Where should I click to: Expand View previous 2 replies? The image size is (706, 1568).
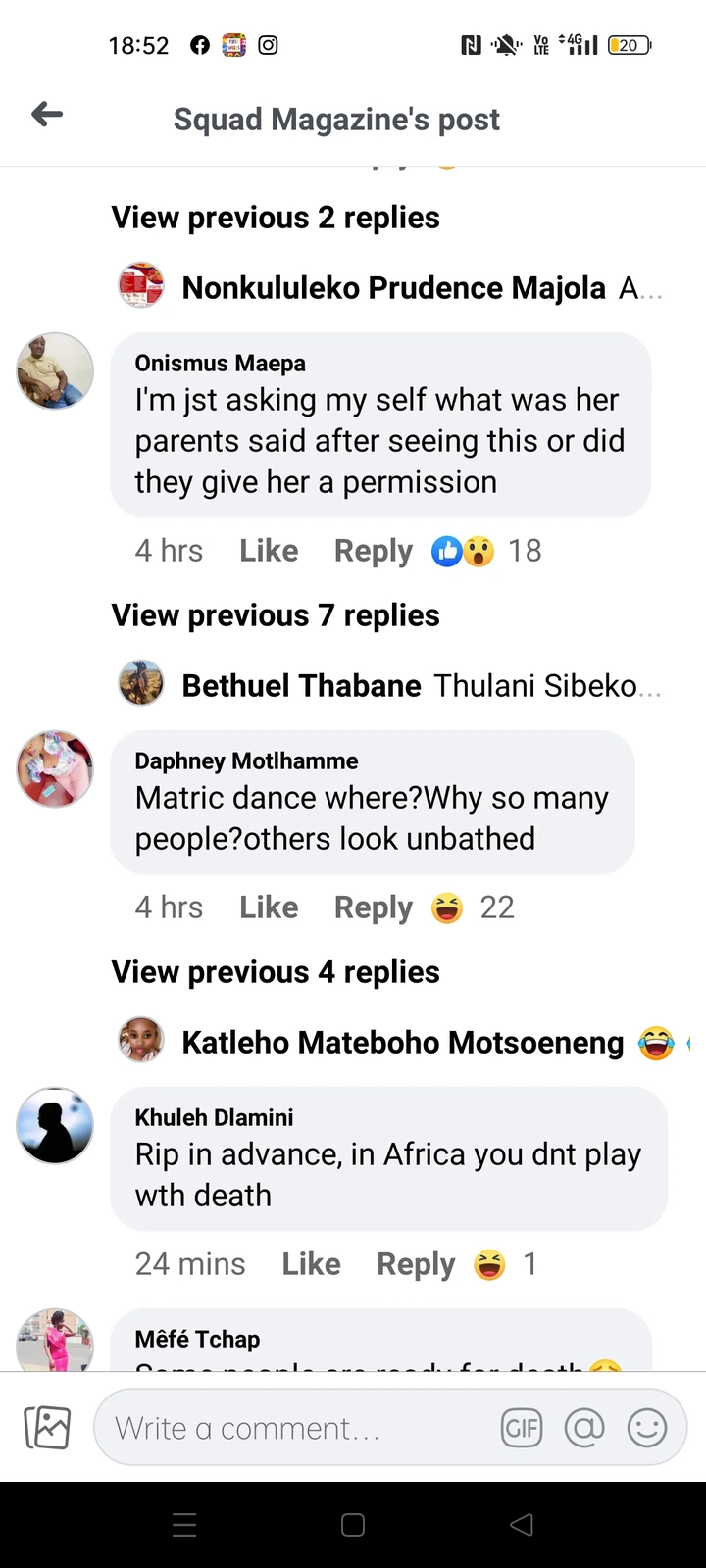[x=276, y=218]
